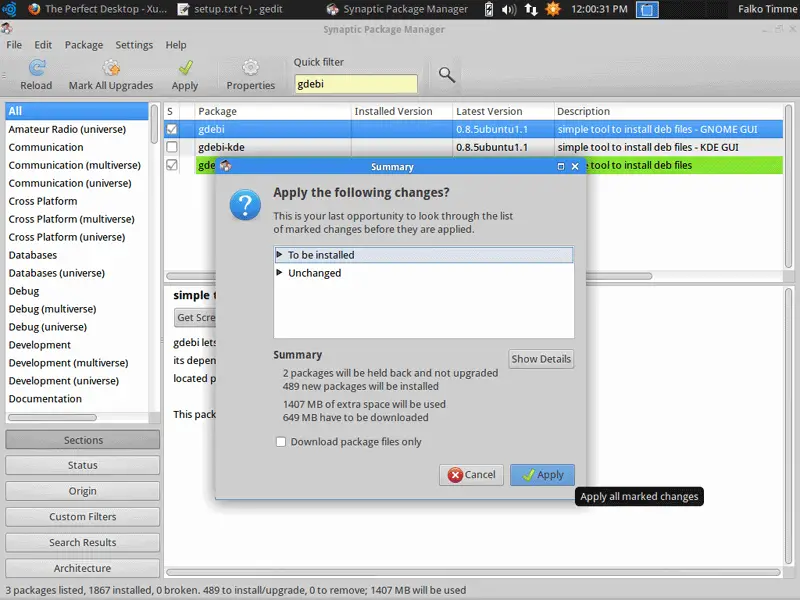Click the Get Screenshot button

[195, 317]
